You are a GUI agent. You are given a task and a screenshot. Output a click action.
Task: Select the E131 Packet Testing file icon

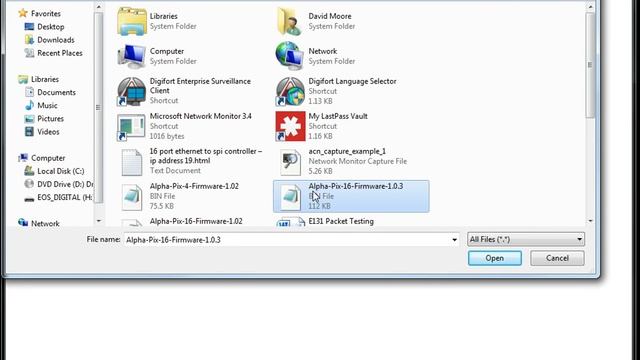[290, 222]
